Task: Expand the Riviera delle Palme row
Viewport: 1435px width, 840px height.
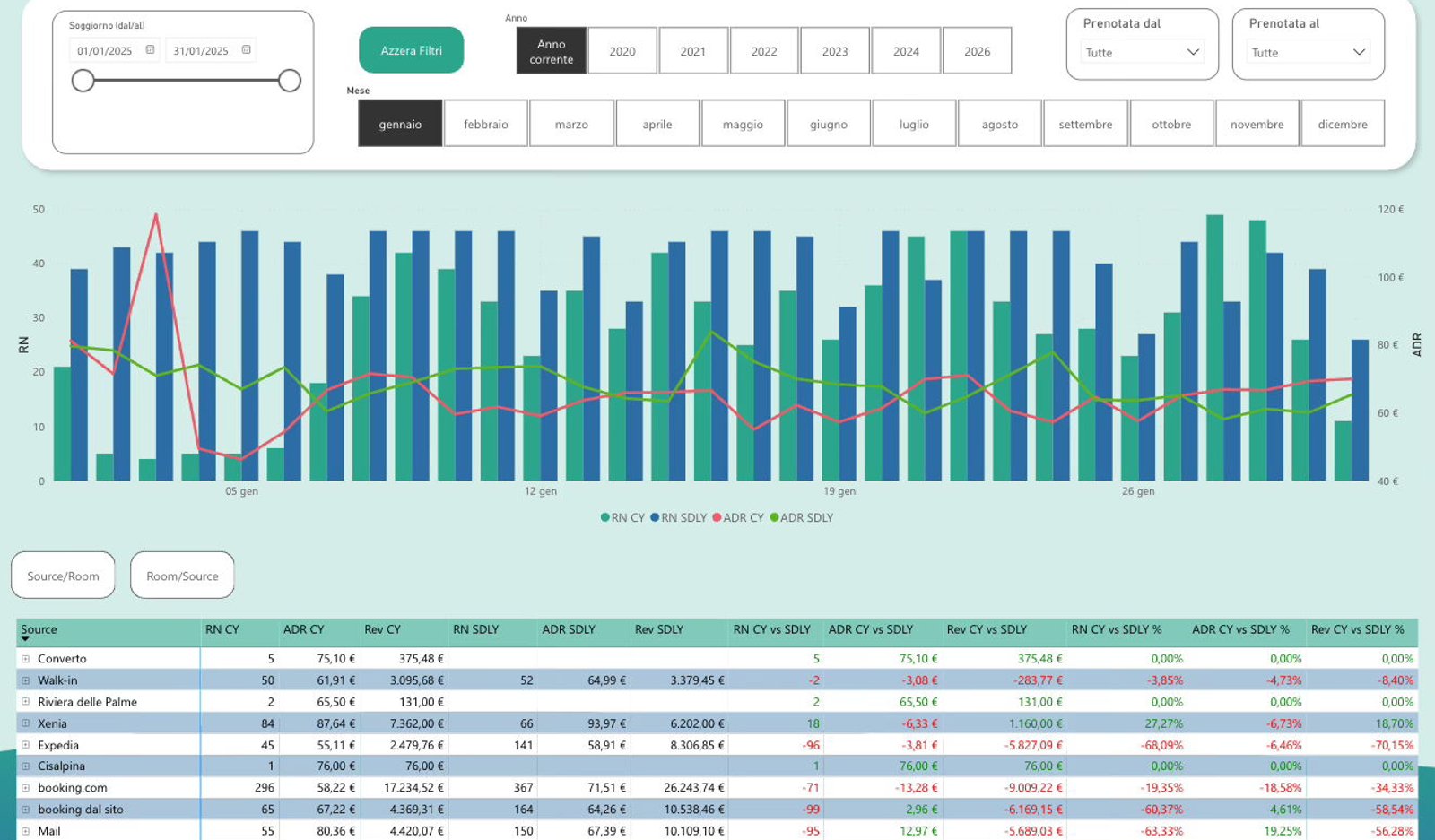Action: pyautogui.click(x=26, y=702)
